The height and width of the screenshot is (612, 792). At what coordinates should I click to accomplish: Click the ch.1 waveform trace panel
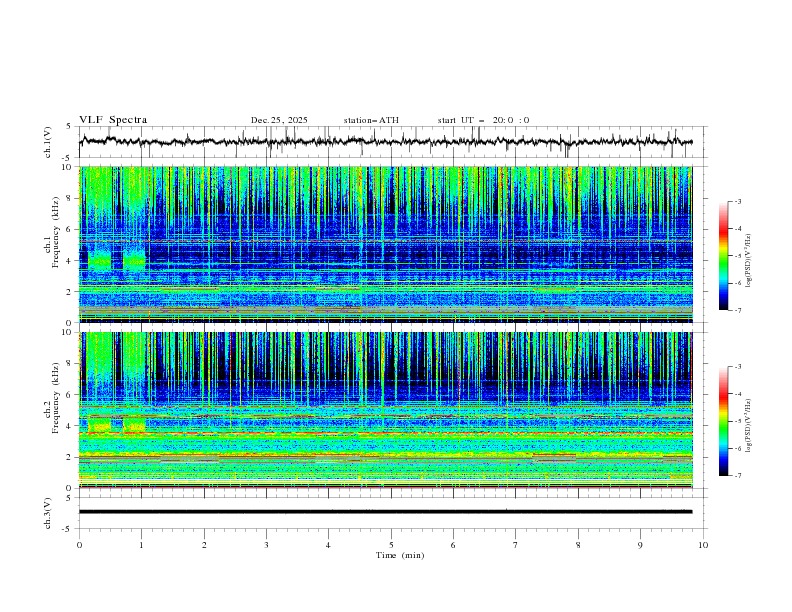pos(393,142)
